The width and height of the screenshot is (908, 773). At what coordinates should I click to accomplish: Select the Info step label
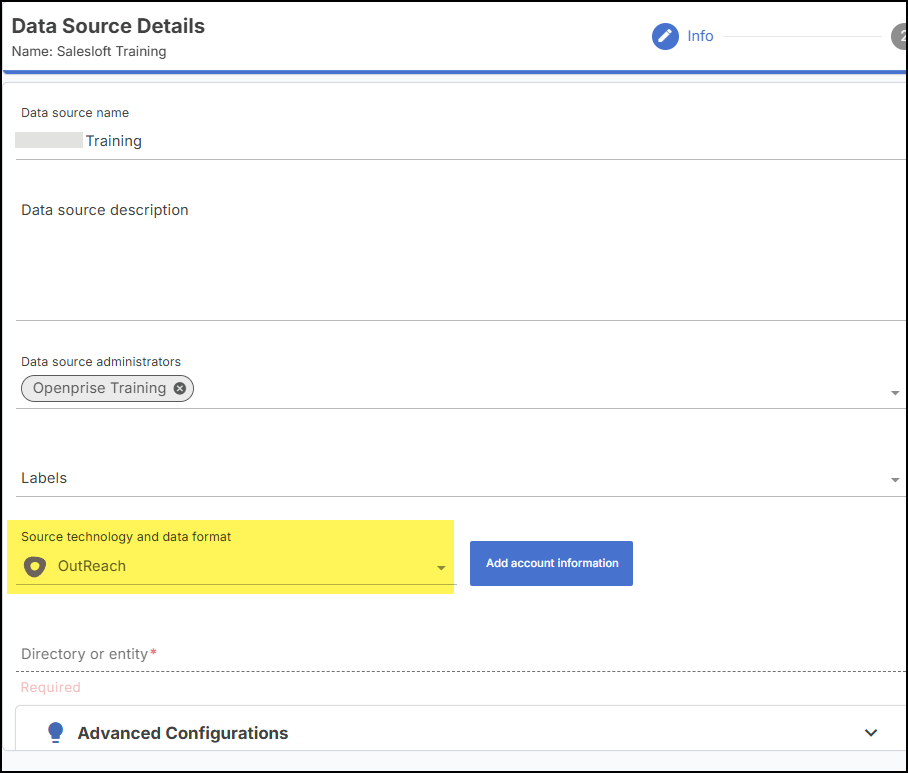(x=700, y=36)
